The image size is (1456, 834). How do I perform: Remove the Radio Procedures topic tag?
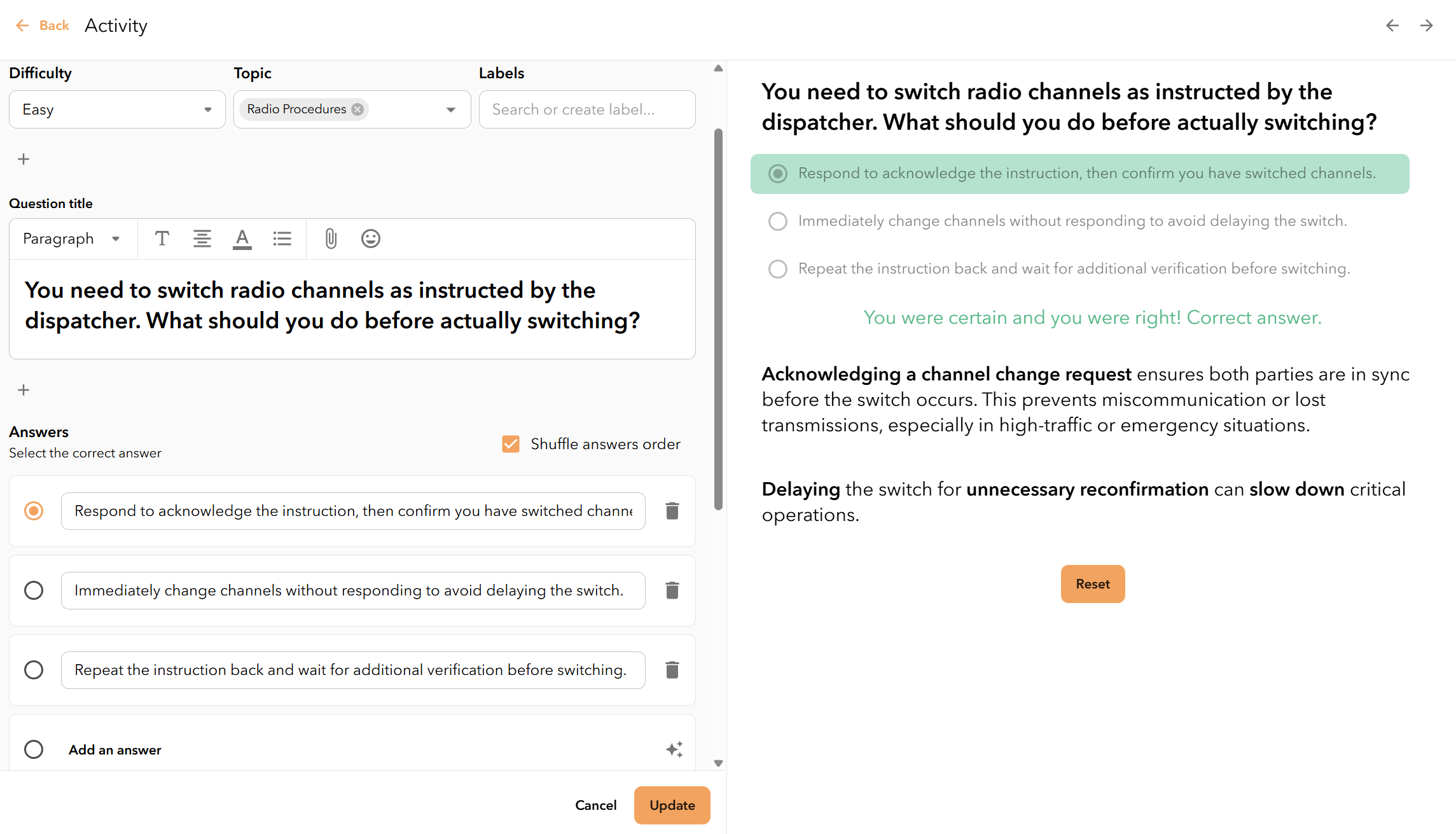click(357, 109)
